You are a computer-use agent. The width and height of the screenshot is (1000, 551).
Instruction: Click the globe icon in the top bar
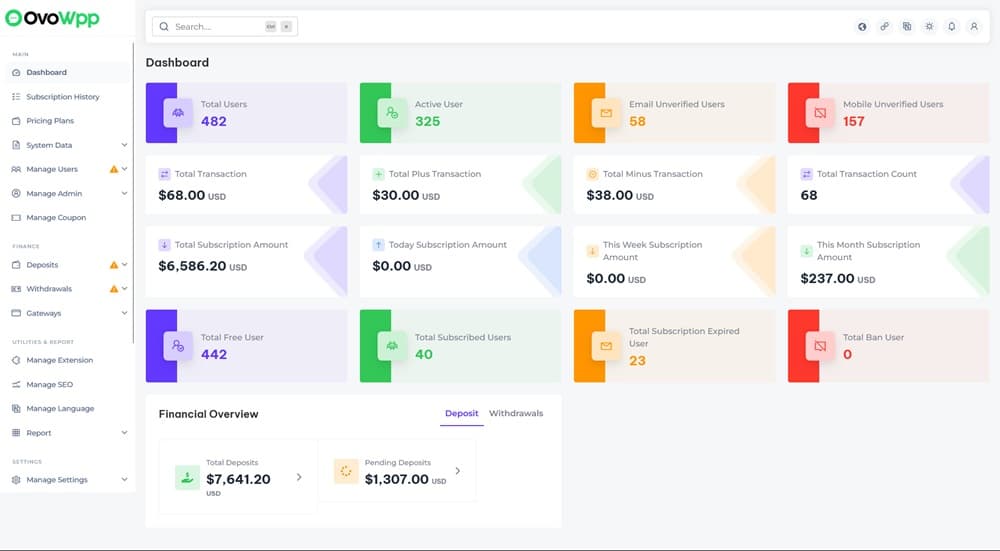pyautogui.click(x=862, y=26)
